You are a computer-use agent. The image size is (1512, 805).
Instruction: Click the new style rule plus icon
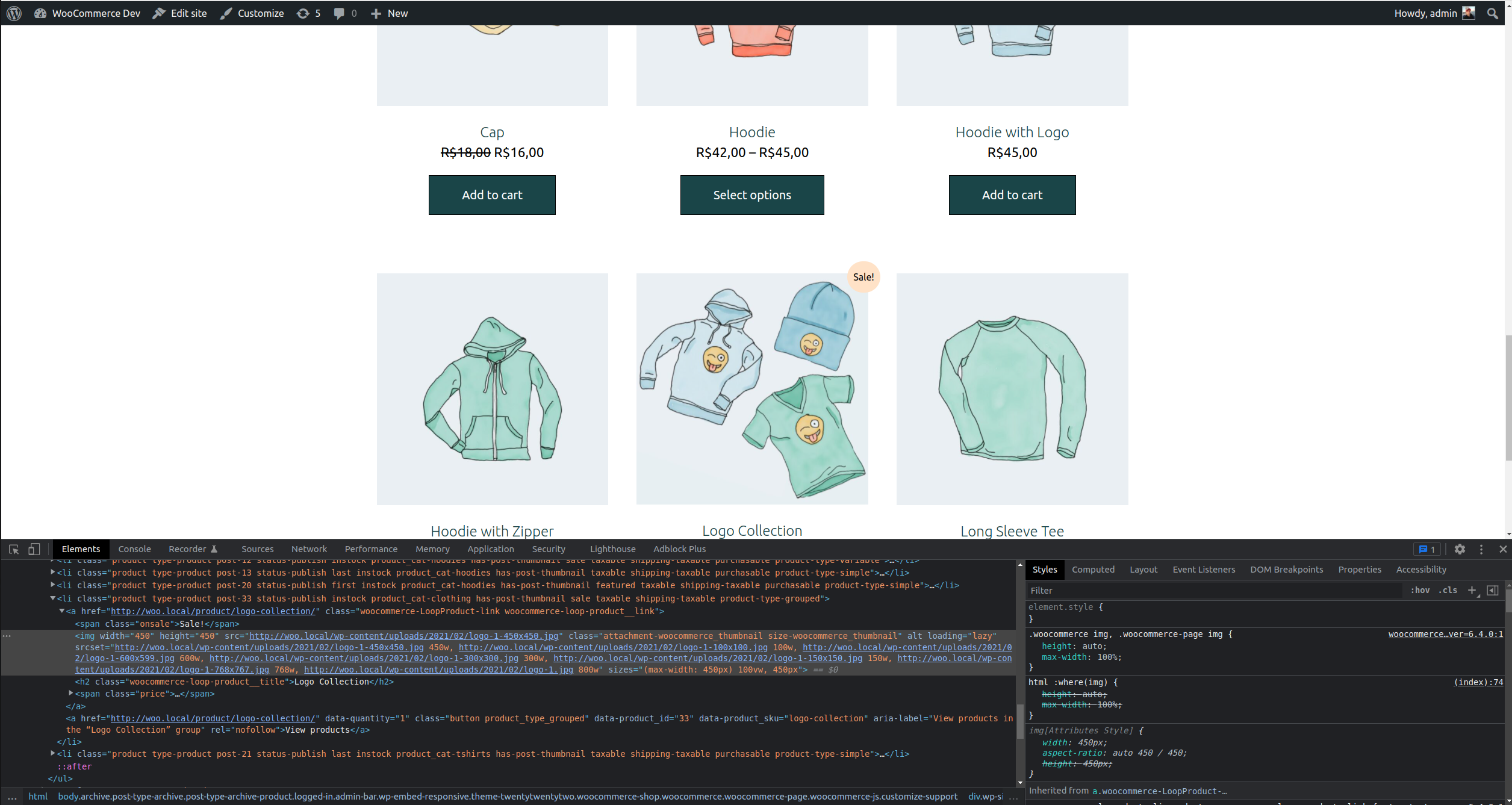pyautogui.click(x=1473, y=590)
